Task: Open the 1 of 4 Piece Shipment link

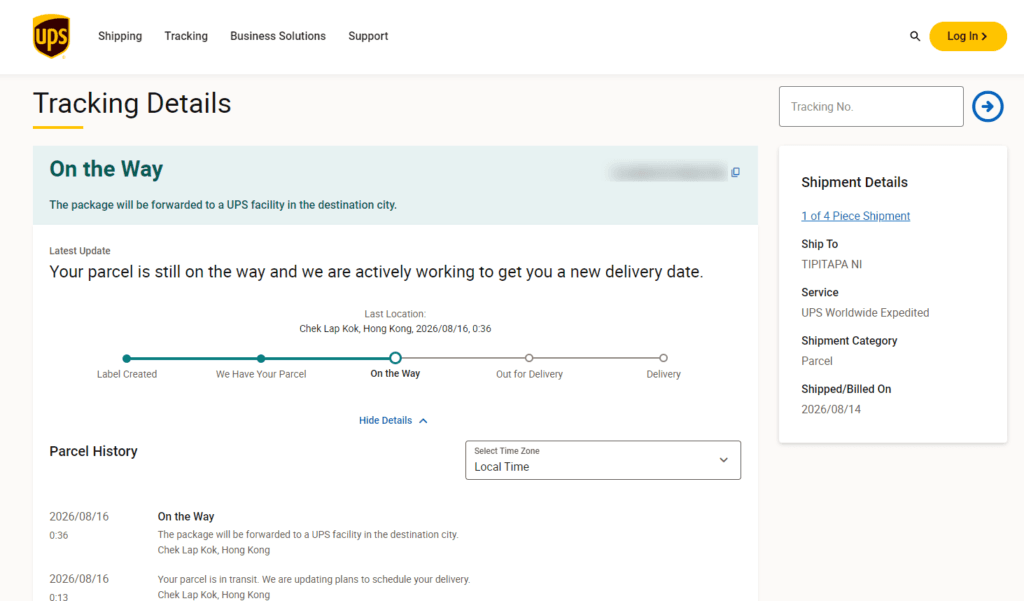Action: pyautogui.click(x=856, y=216)
